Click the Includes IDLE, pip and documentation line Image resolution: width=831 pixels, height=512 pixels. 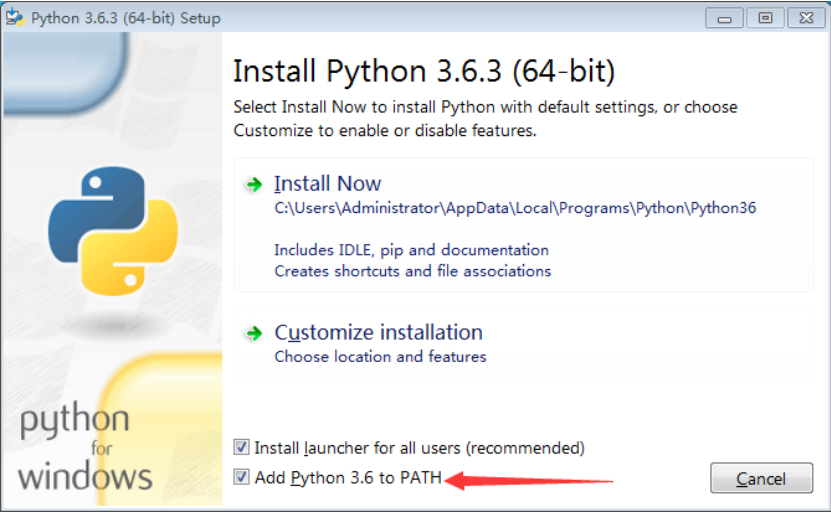point(411,250)
